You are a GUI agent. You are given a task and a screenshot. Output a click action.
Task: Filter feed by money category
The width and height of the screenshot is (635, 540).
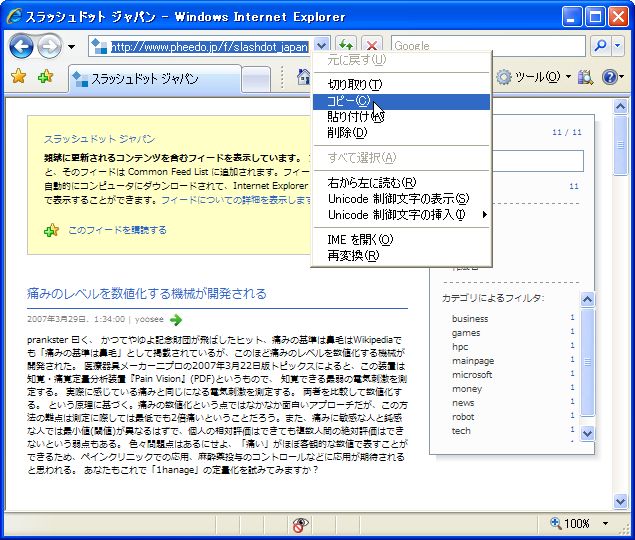[467, 389]
